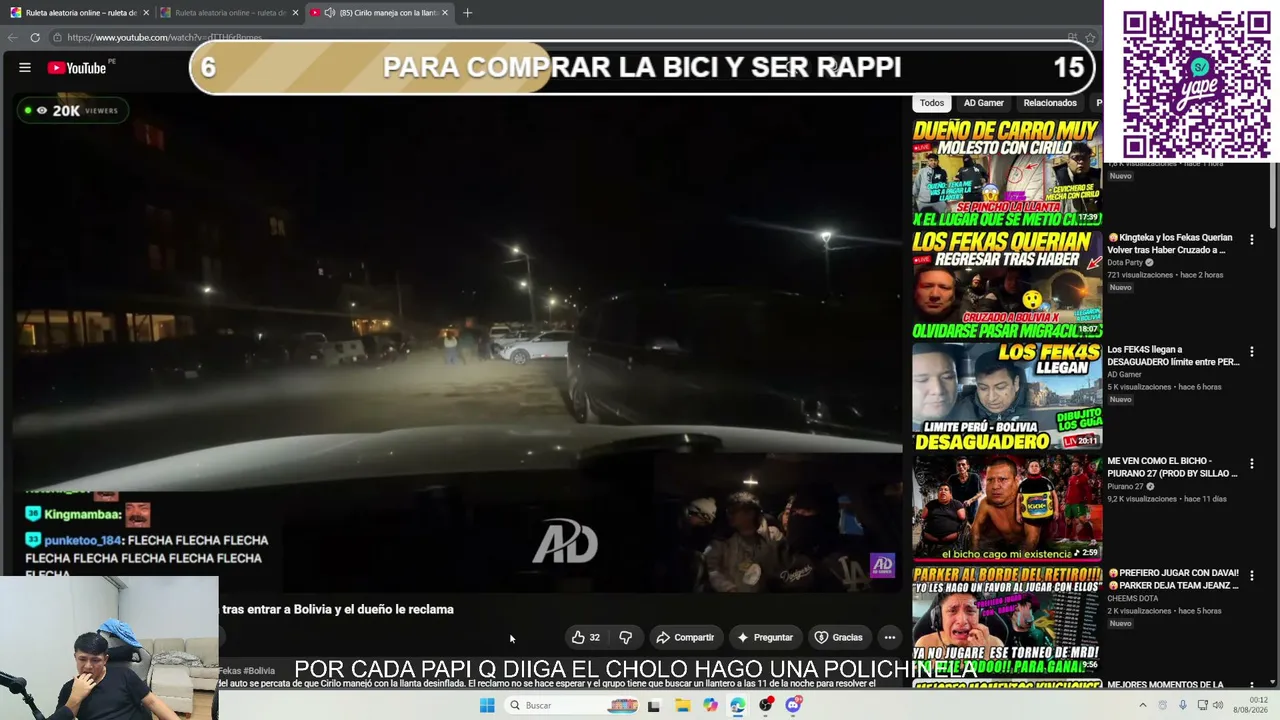Open OBS Studio from the taskbar
Screen dimensions: 1280x720
coord(766,705)
